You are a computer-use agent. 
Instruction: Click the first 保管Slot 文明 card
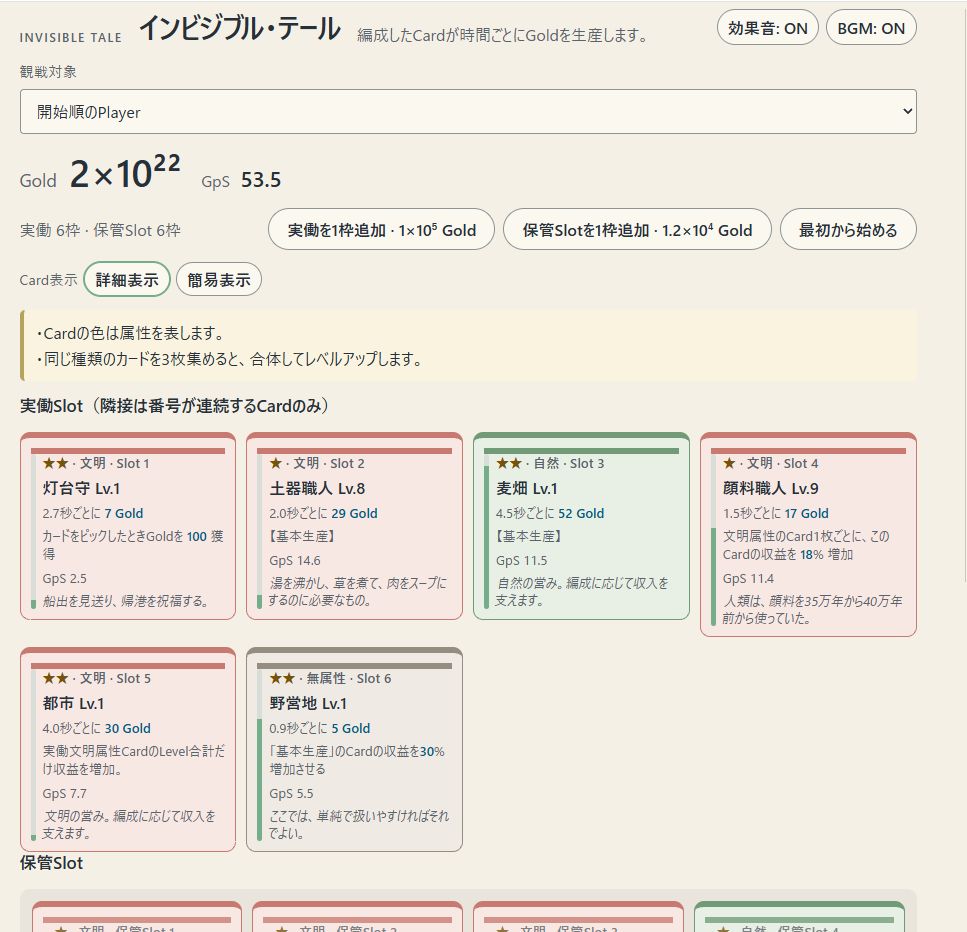click(137, 917)
